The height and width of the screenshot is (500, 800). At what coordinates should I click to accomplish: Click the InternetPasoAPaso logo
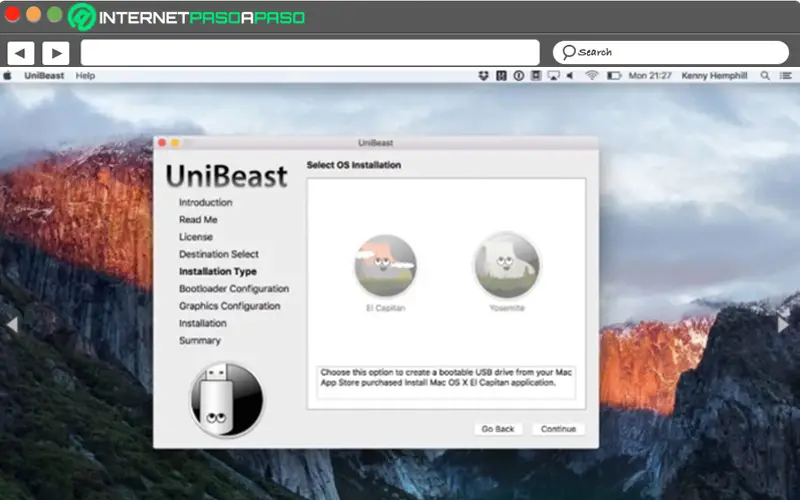point(187,17)
